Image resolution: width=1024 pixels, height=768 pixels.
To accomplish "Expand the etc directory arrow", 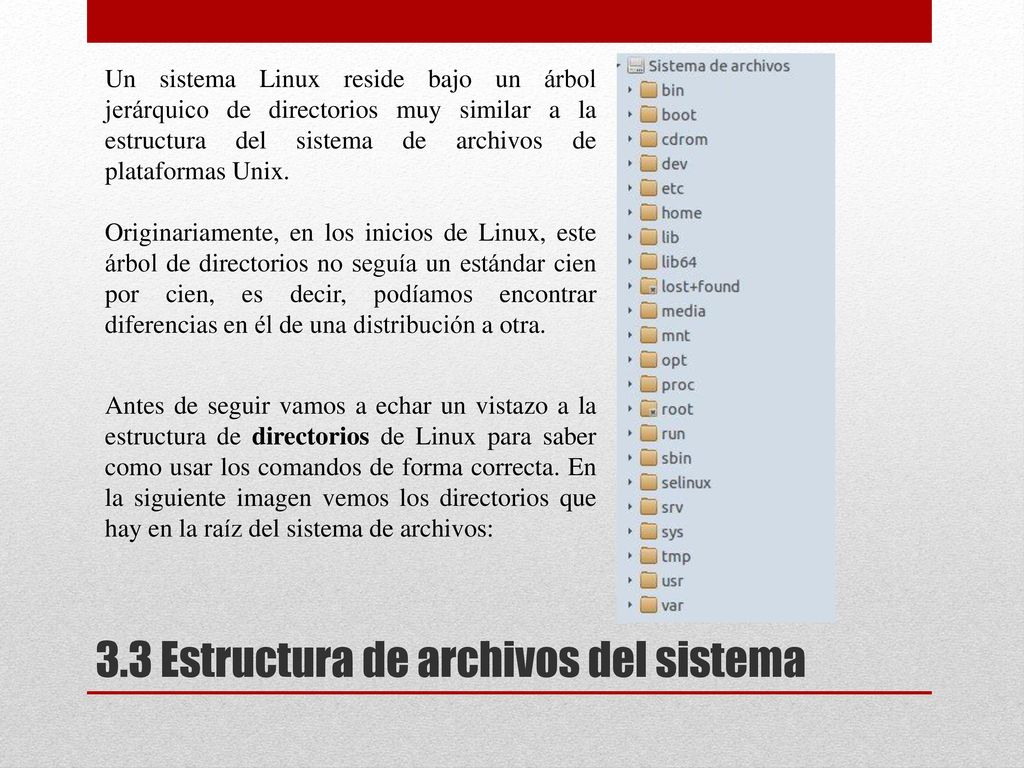I will tap(630, 188).
